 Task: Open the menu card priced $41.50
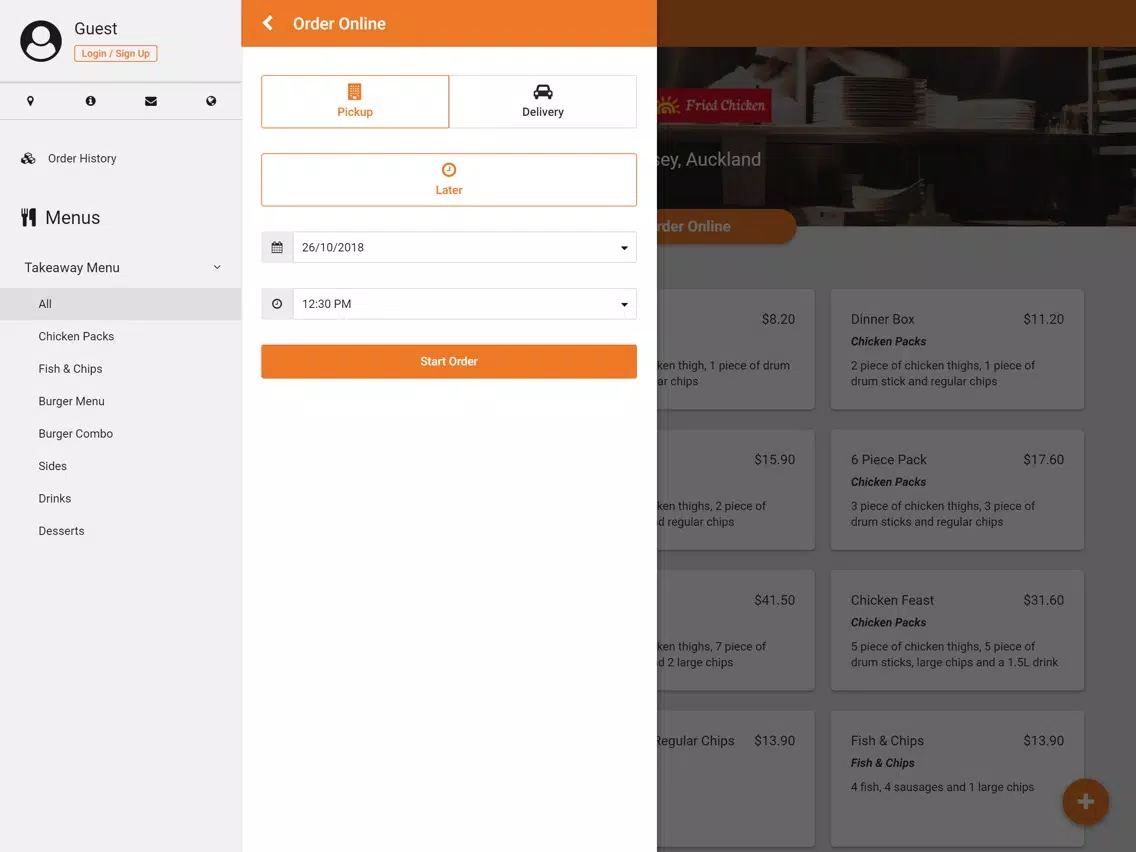(736, 630)
